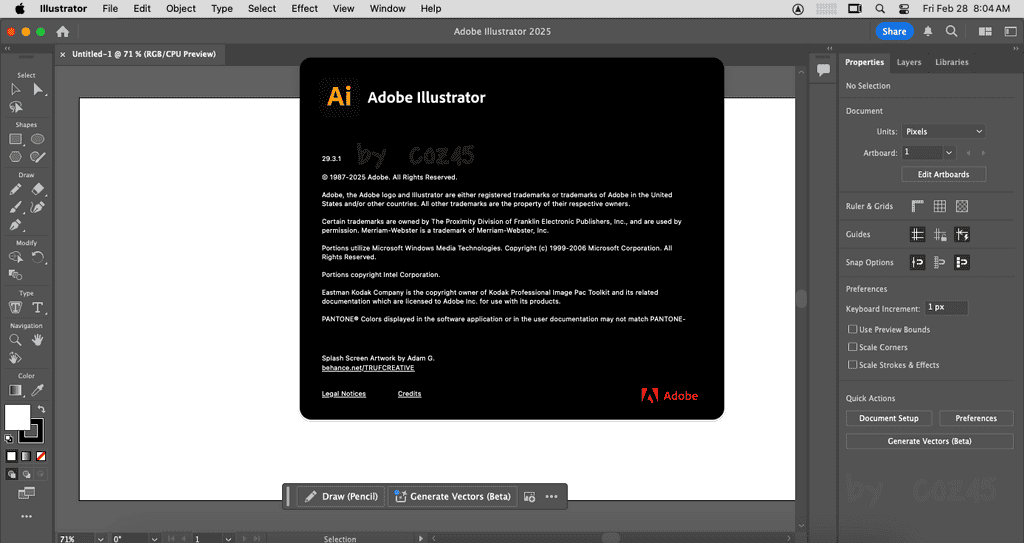Select the Paintbrush tool
1024x543 pixels.
(x=16, y=207)
